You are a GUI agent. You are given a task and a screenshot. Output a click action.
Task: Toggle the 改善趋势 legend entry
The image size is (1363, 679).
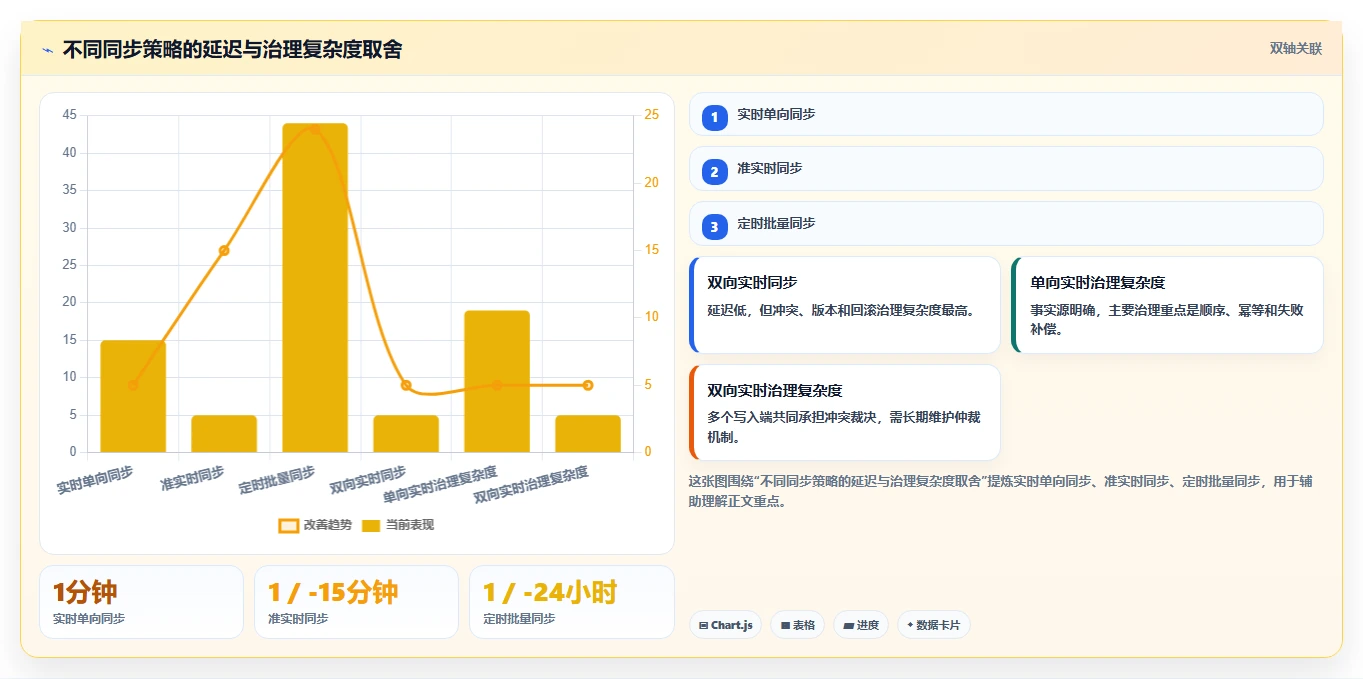point(315,525)
